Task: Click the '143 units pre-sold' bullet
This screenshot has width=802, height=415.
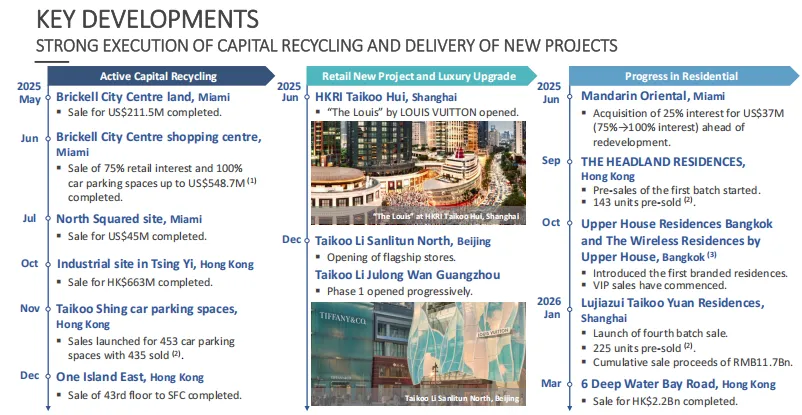Action: tap(643, 202)
